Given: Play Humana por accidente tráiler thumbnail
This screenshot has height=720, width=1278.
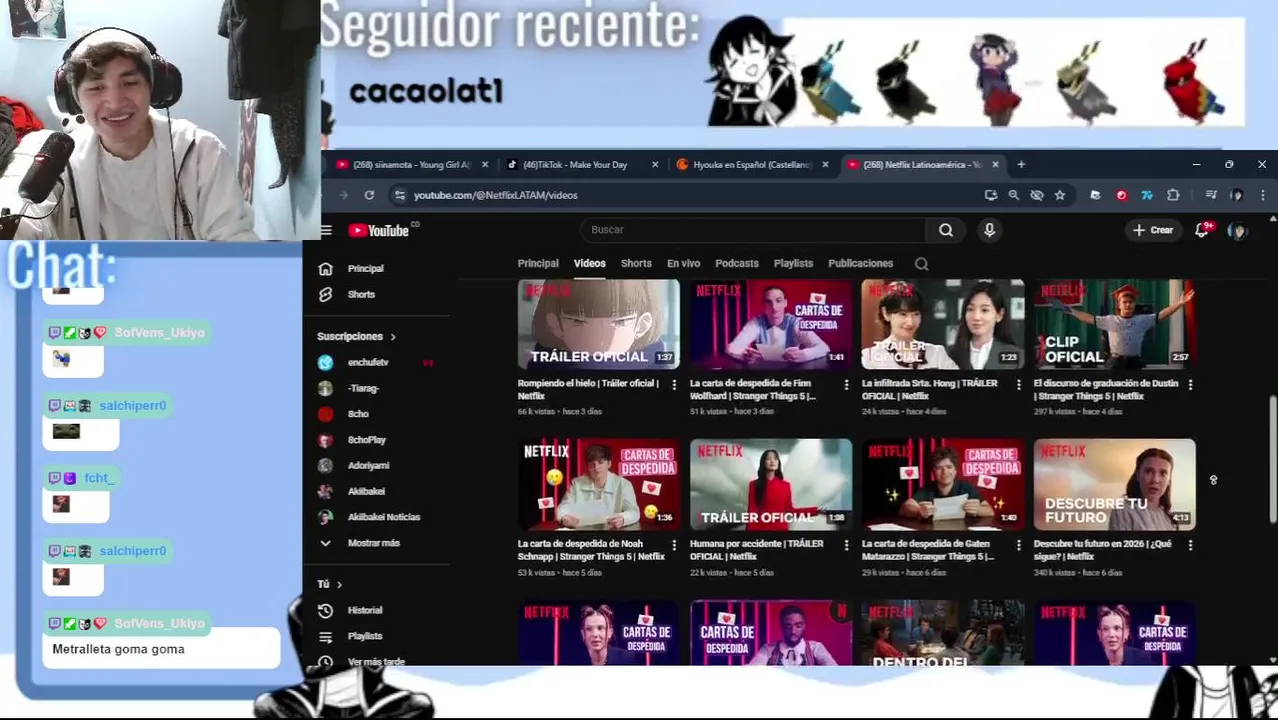Looking at the screenshot, I should pyautogui.click(x=771, y=484).
